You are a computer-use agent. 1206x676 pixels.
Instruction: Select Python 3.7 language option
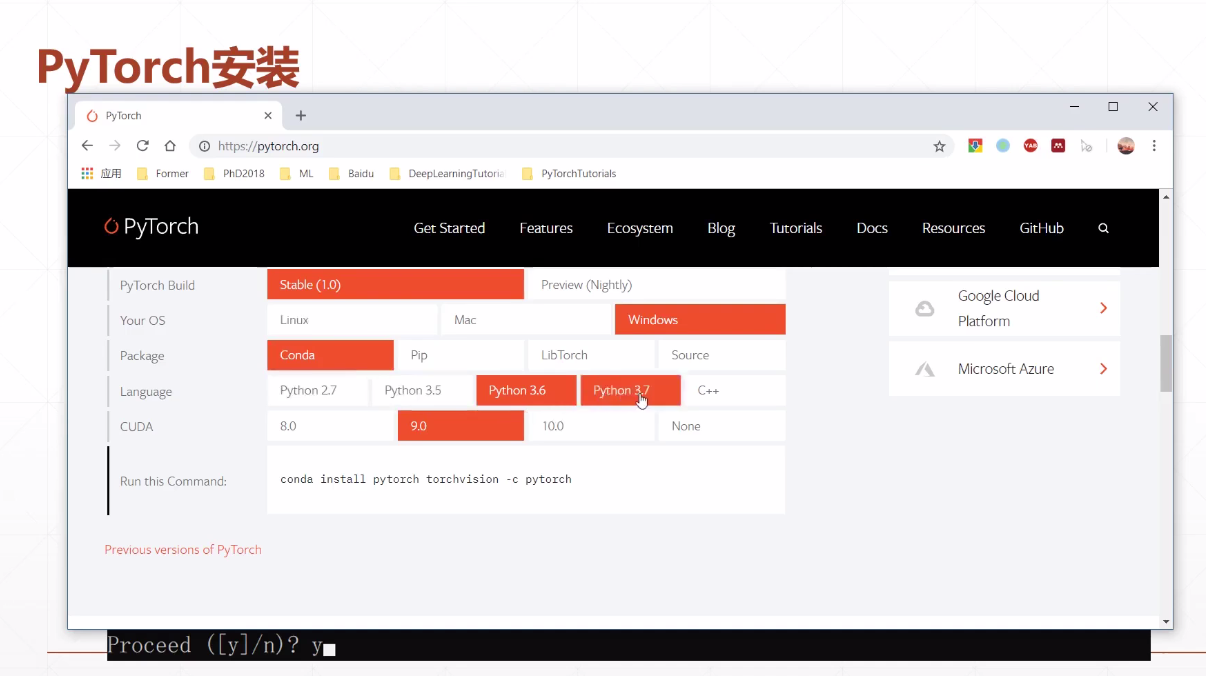pyautogui.click(x=631, y=390)
